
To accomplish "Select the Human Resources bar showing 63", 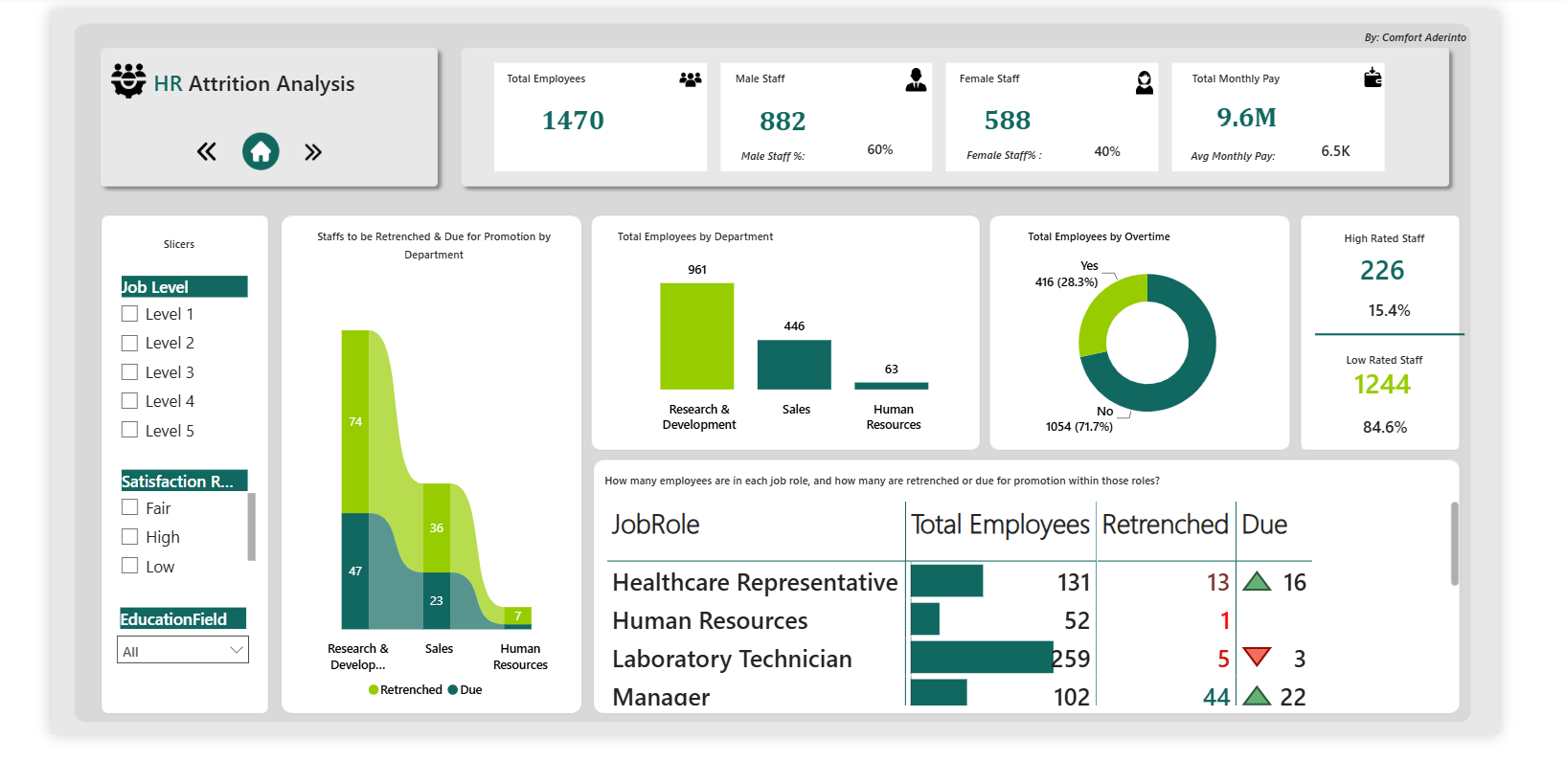I will click(x=892, y=386).
